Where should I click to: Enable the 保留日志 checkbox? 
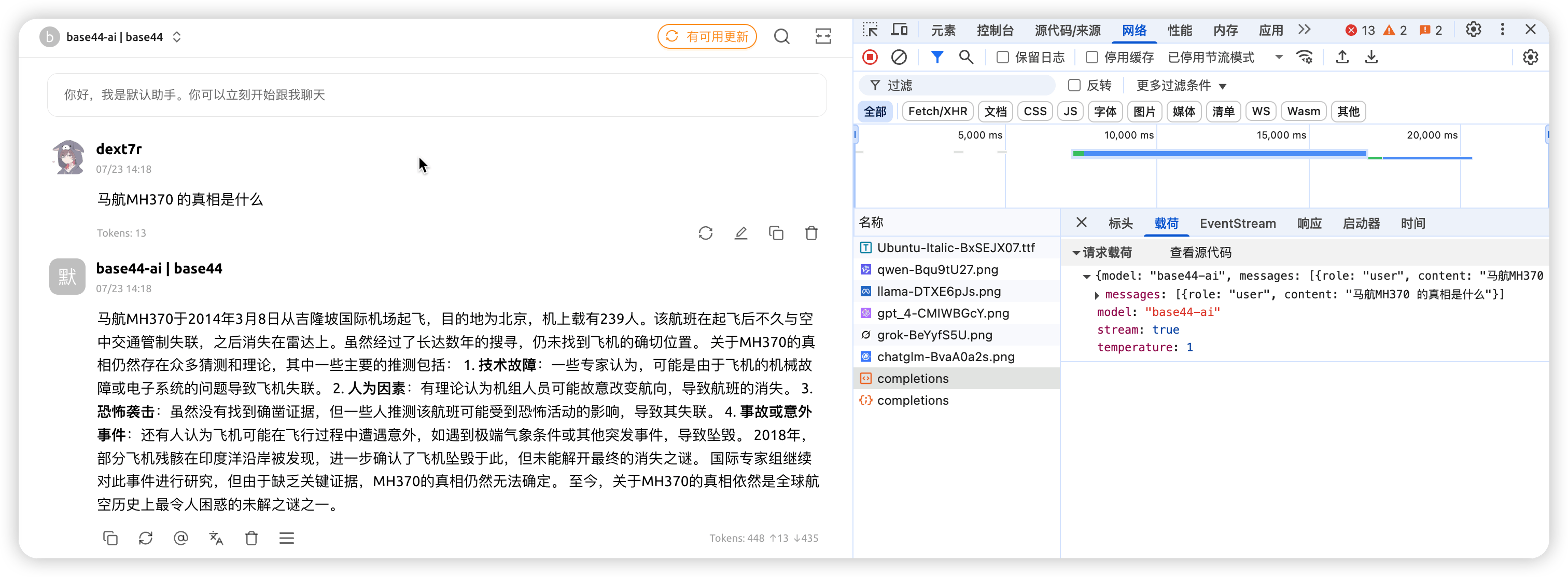1002,57
